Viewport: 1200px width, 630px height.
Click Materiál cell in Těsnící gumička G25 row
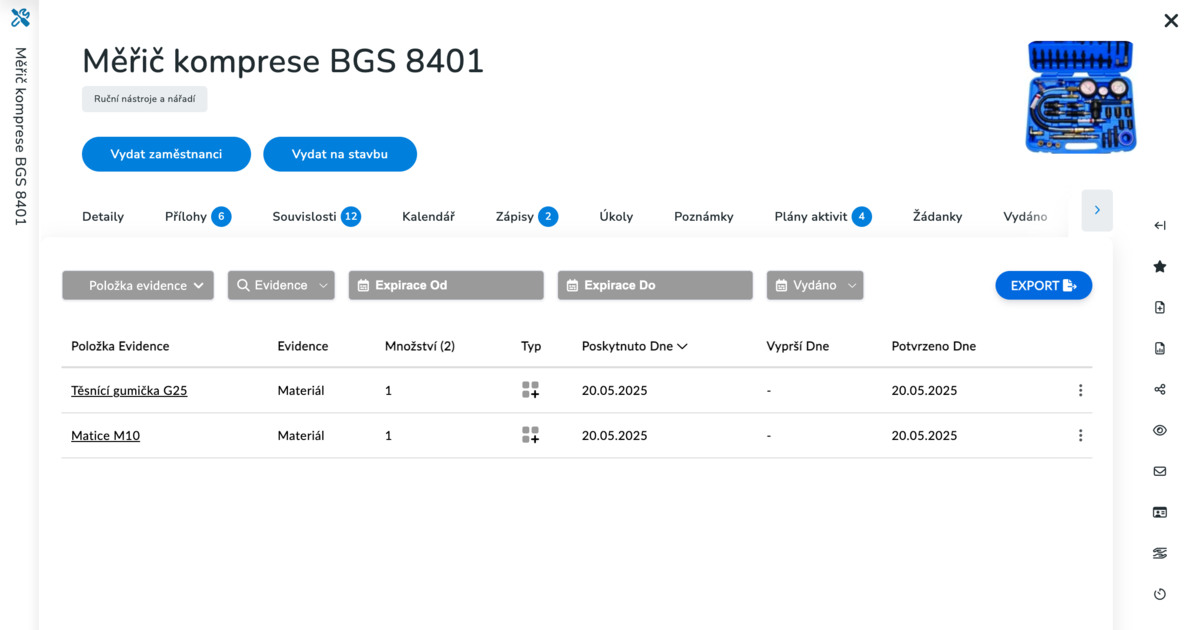point(301,390)
